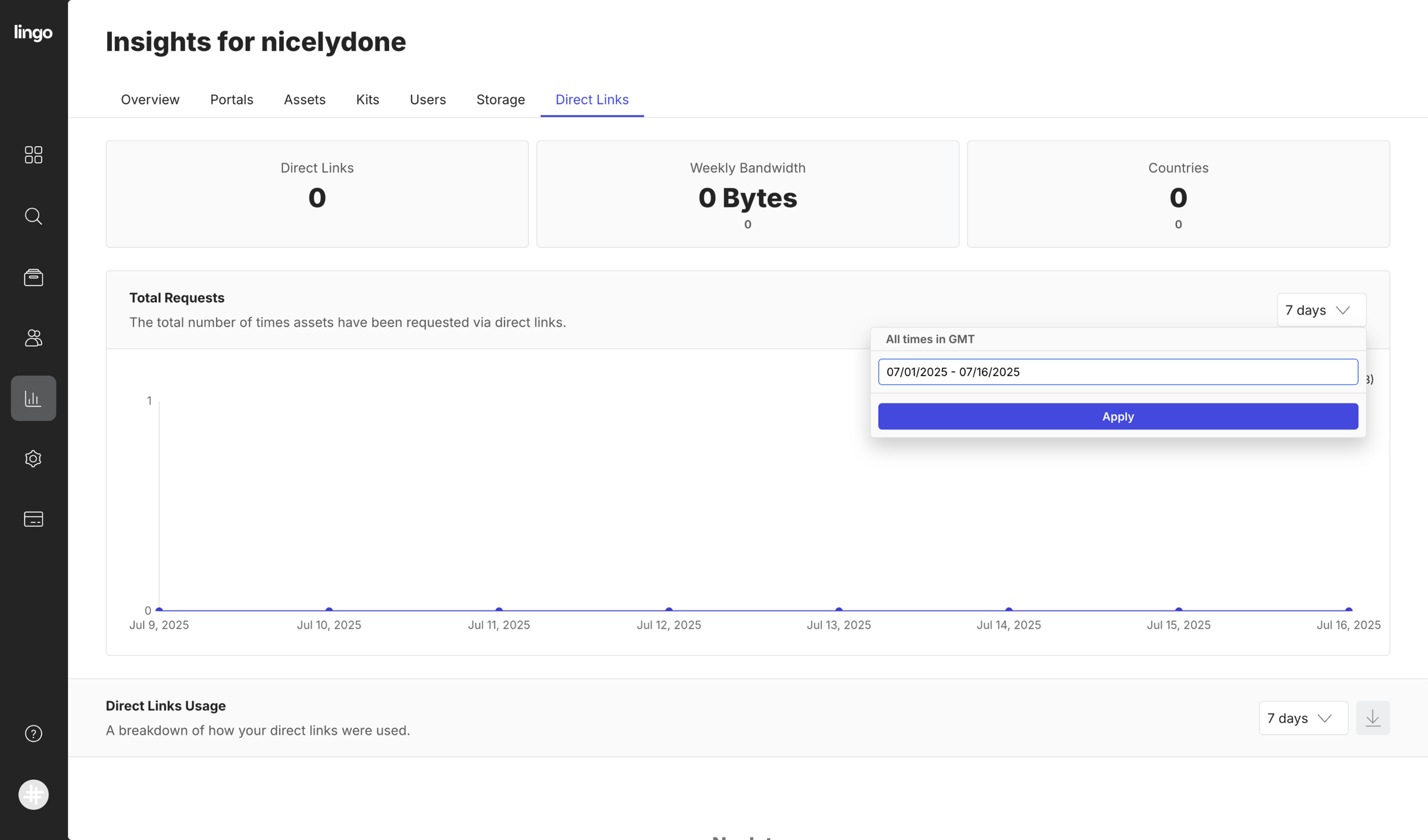Switch to the Portals tab
The image size is (1428, 840).
click(231, 99)
